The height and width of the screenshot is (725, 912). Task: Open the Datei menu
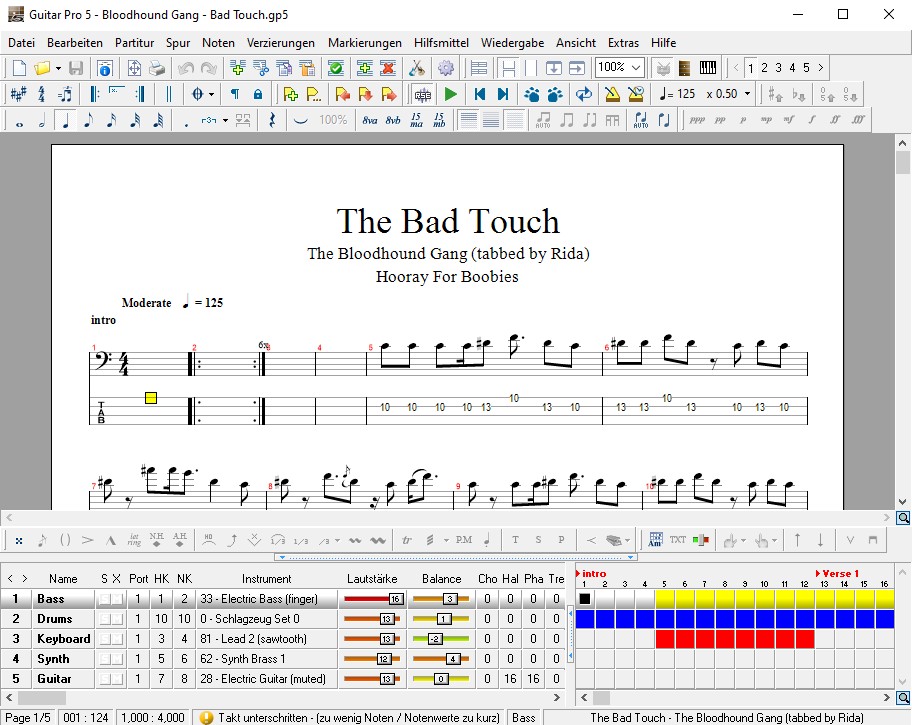click(22, 42)
